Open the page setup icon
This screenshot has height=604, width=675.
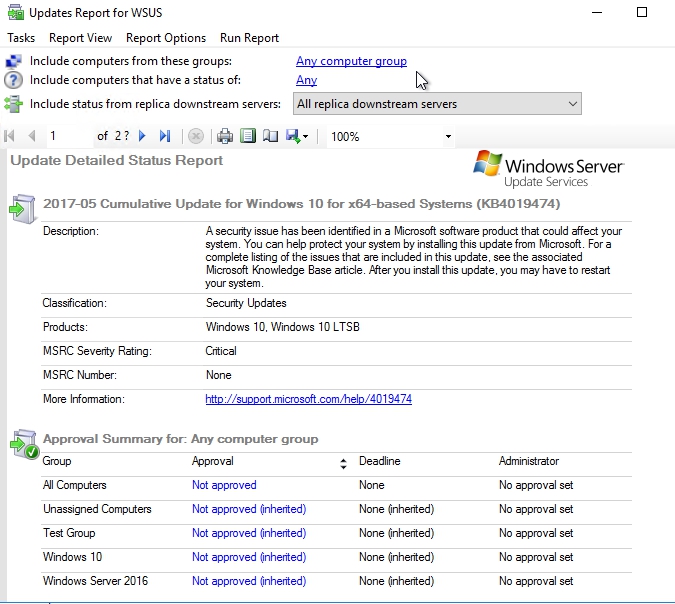(x=270, y=136)
